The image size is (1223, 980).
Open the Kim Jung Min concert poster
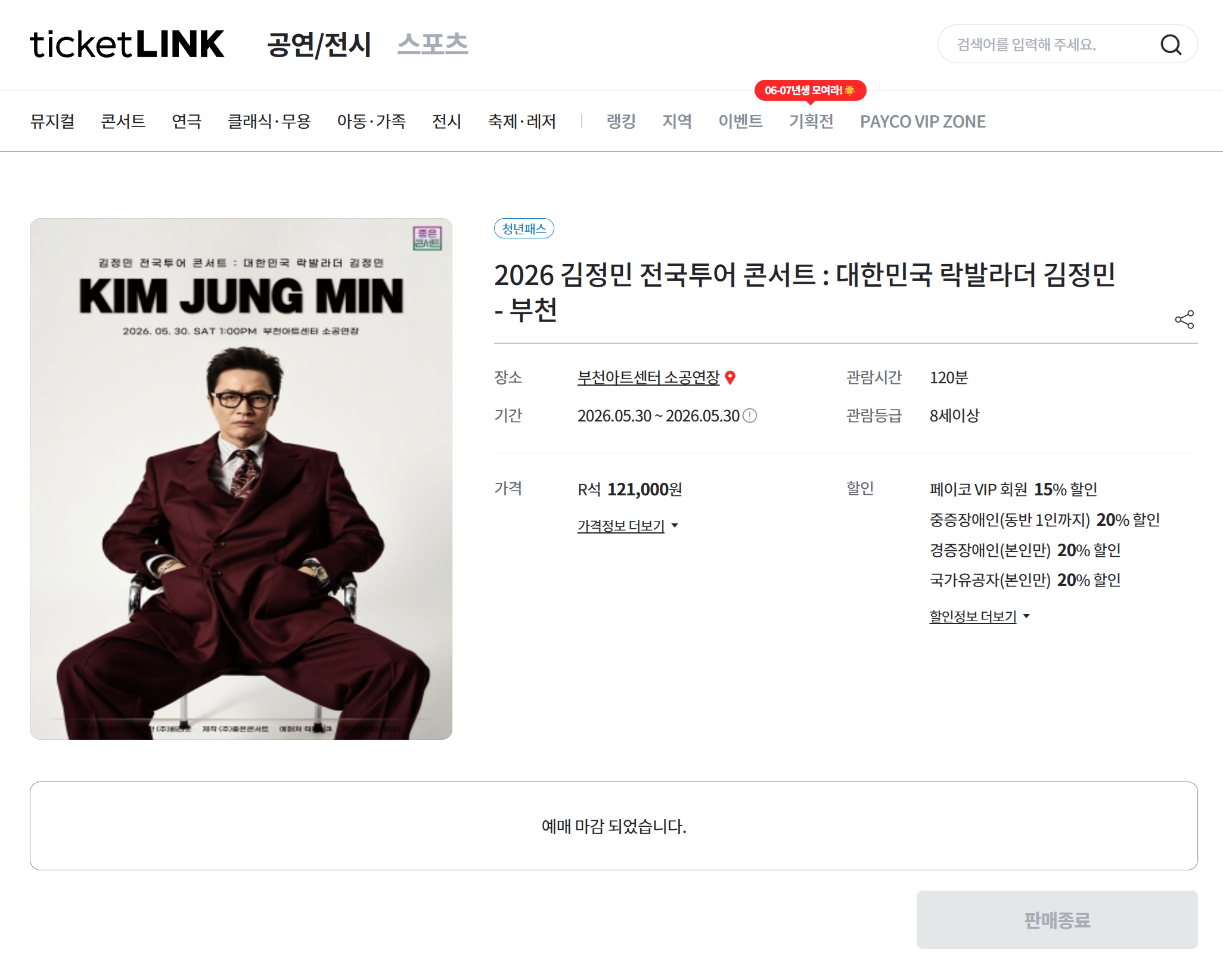[x=241, y=479]
